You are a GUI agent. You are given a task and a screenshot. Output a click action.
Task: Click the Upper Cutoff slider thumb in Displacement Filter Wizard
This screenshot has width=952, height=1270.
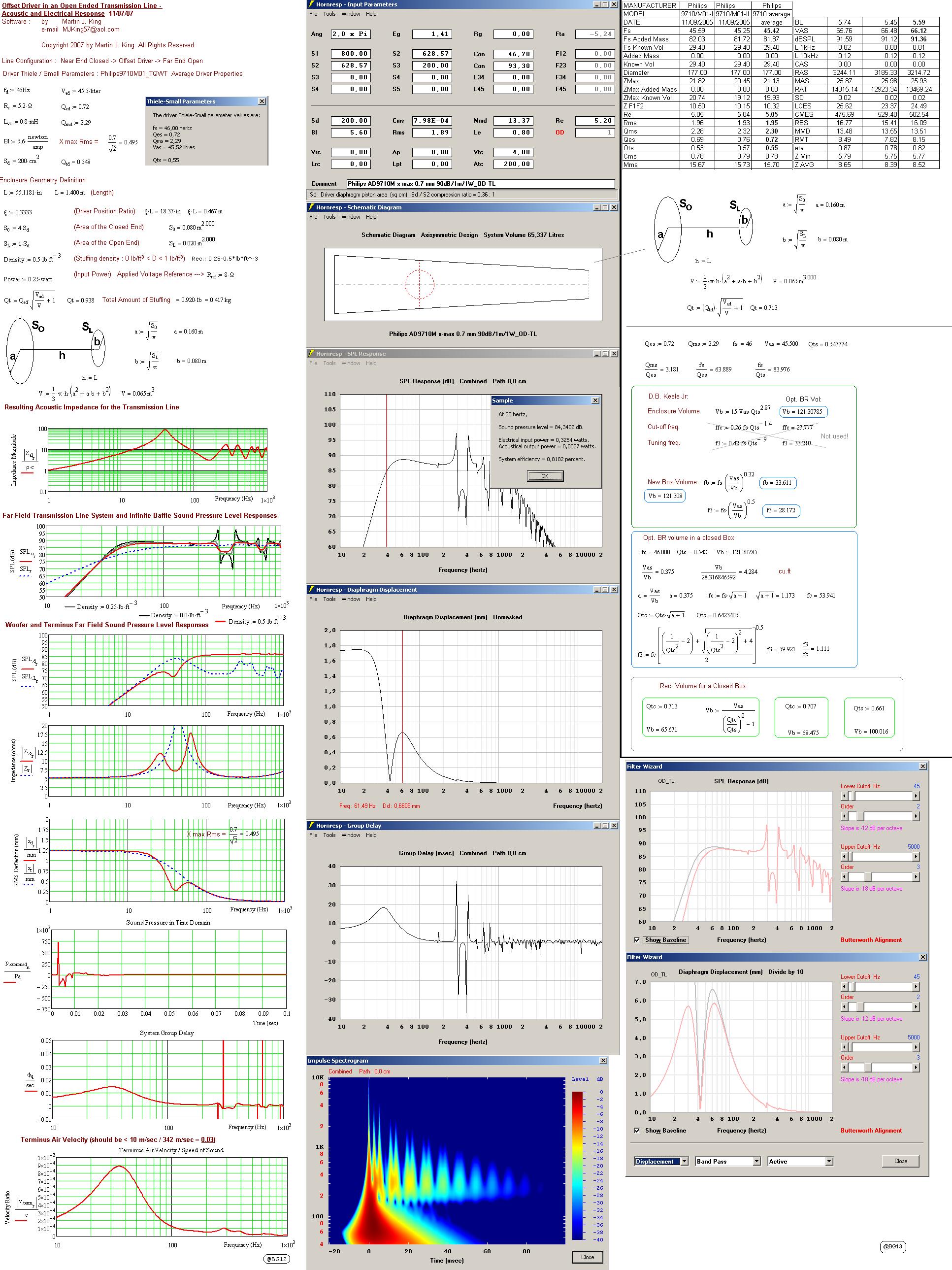(x=852, y=1047)
